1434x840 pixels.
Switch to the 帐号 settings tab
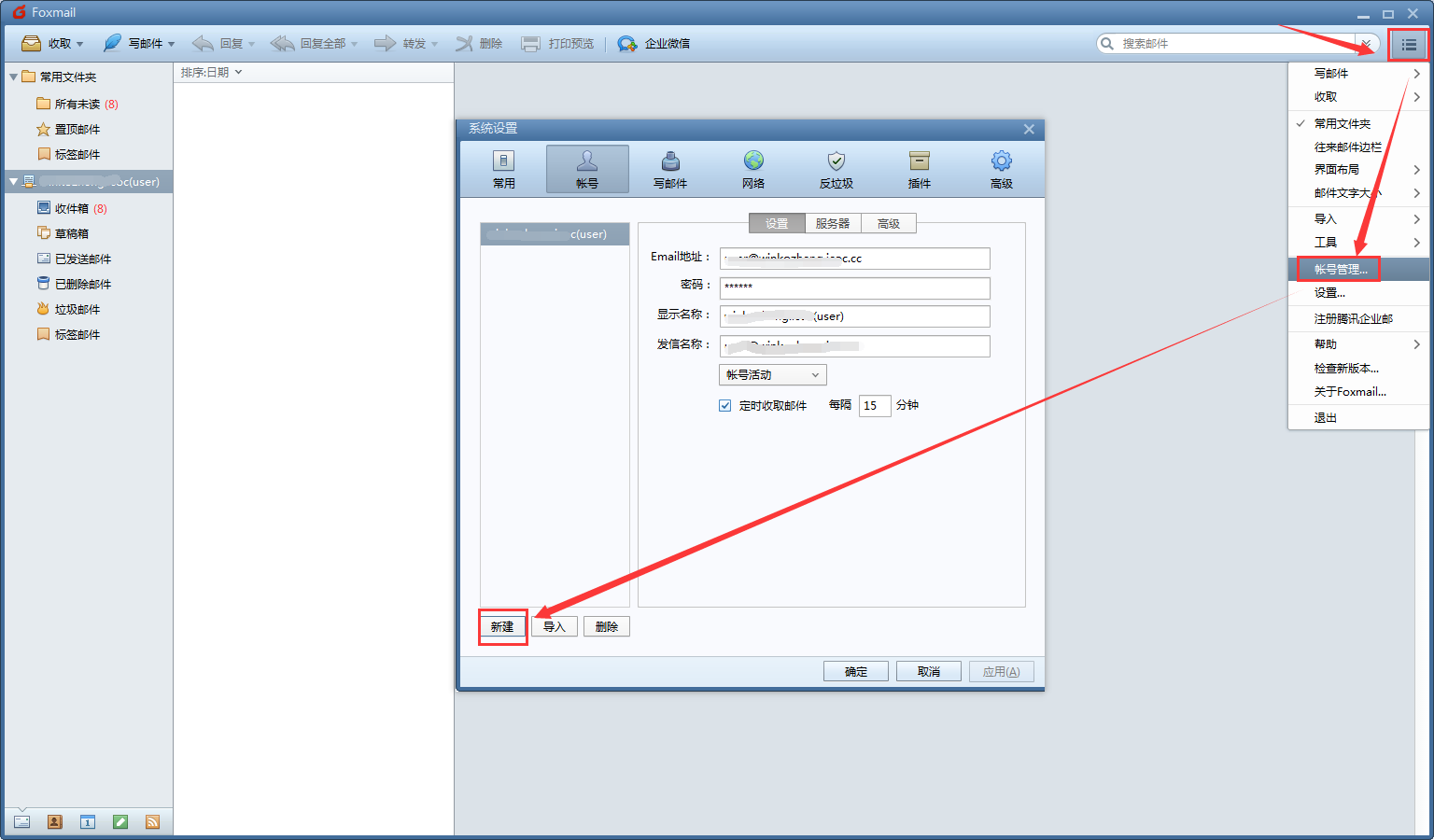[587, 170]
